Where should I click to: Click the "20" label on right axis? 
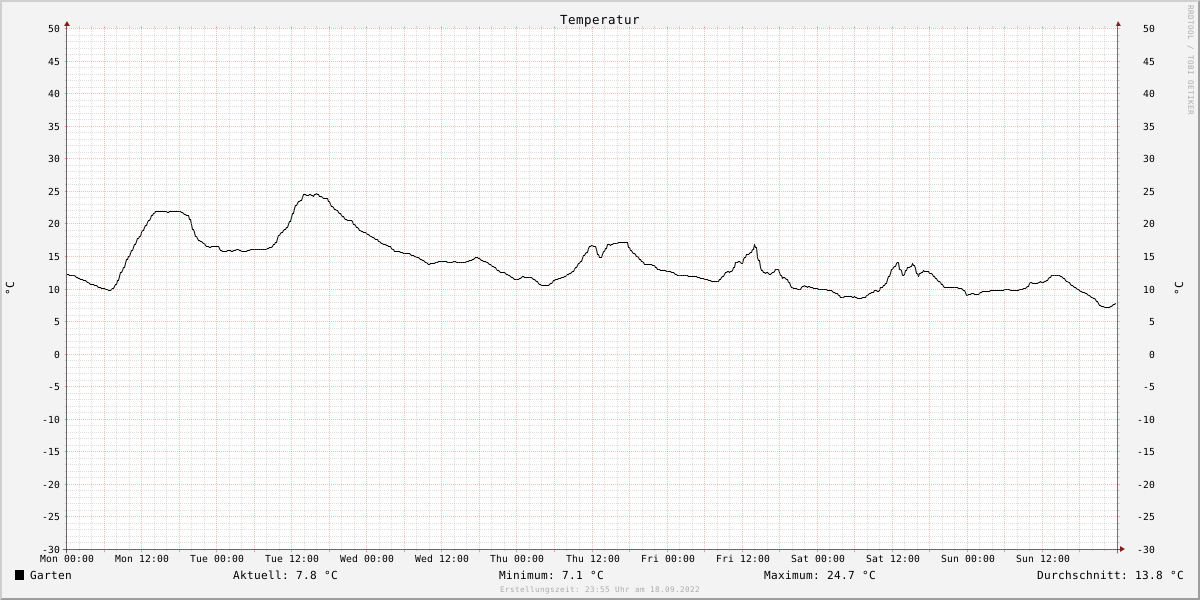coord(1149,224)
